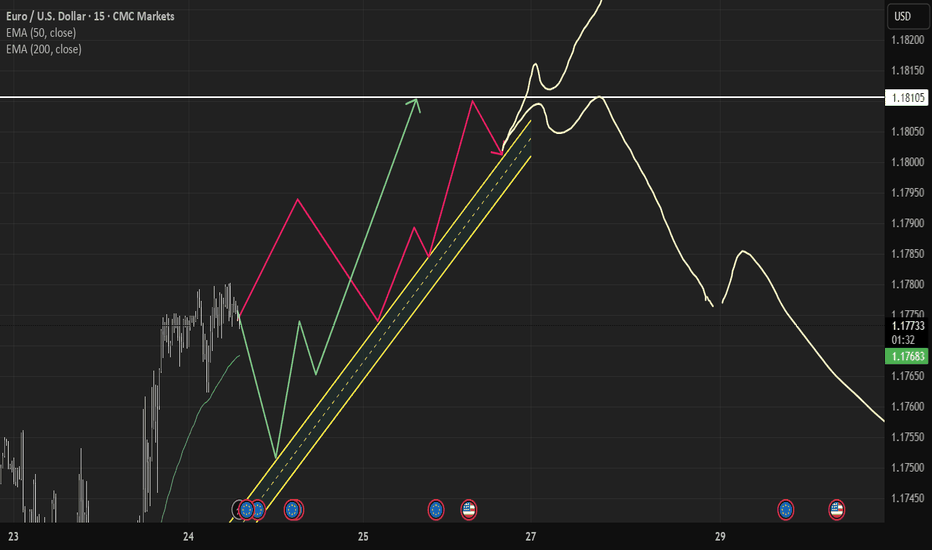The width and height of the screenshot is (932, 550).
Task: Click date label 25 on time axis
Action: (363, 536)
